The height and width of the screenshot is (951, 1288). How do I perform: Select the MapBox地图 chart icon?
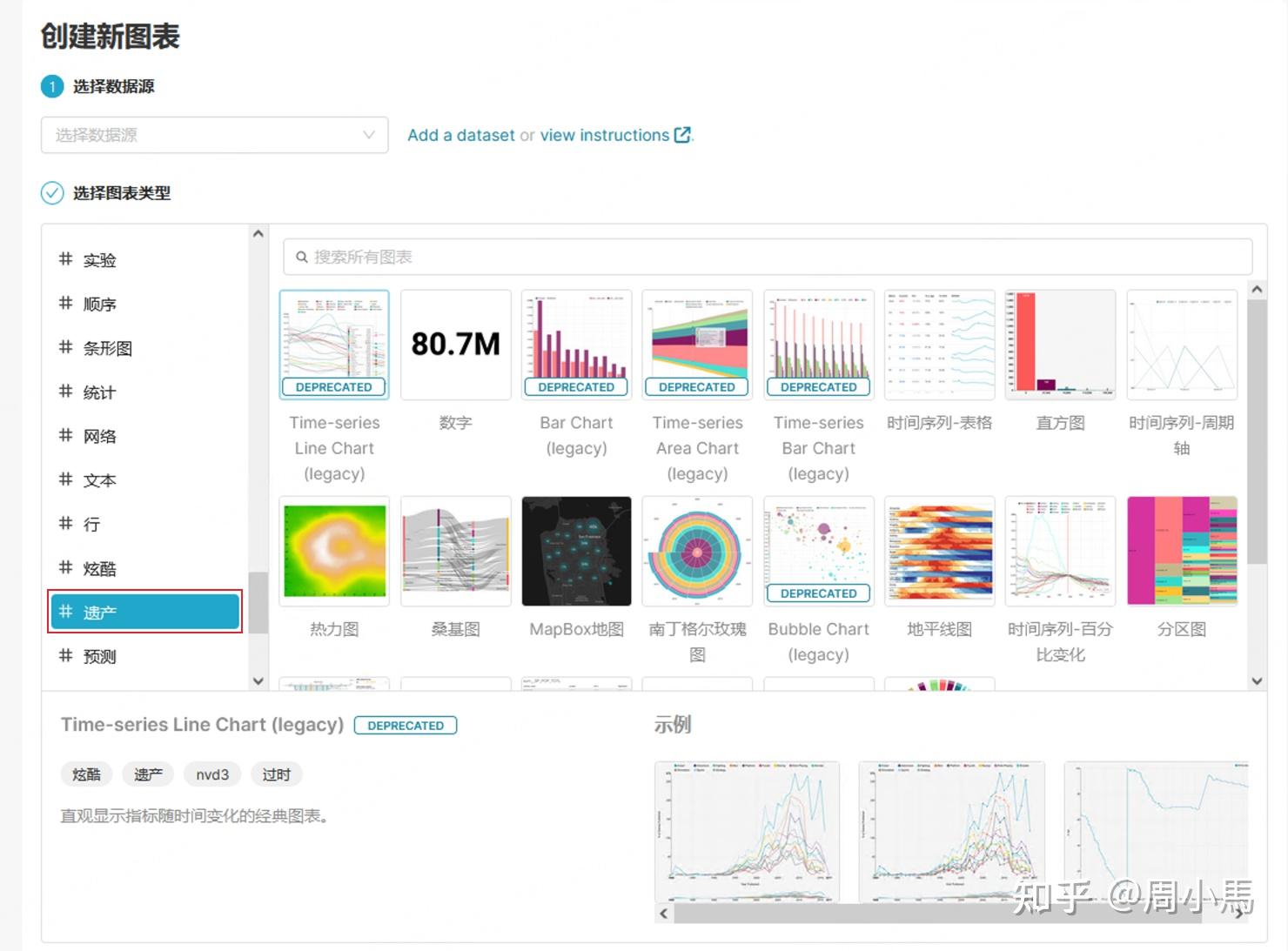576,551
